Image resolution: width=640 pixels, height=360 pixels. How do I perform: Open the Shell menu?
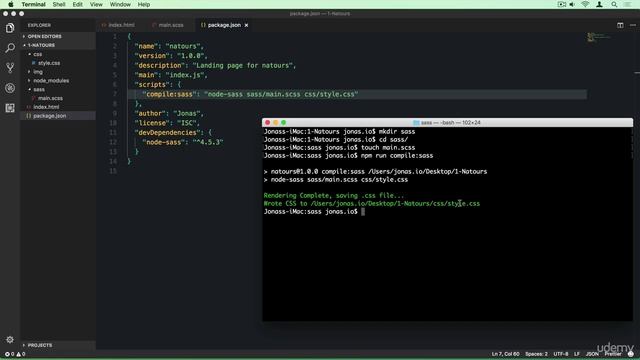(59, 4)
